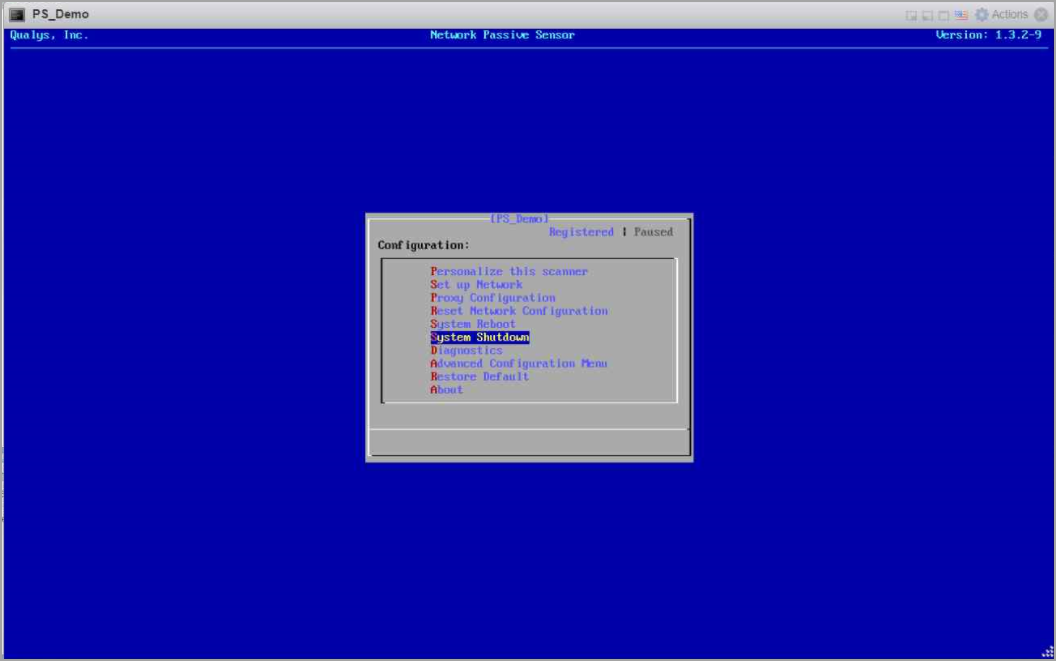Select Personalize this scanner
The width and height of the screenshot is (1056, 661).
coord(508,271)
